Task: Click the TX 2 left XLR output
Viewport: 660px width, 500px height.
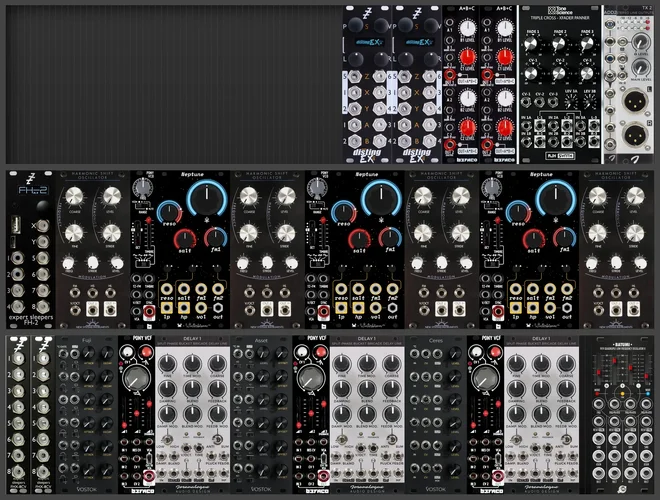Action: (x=633, y=101)
